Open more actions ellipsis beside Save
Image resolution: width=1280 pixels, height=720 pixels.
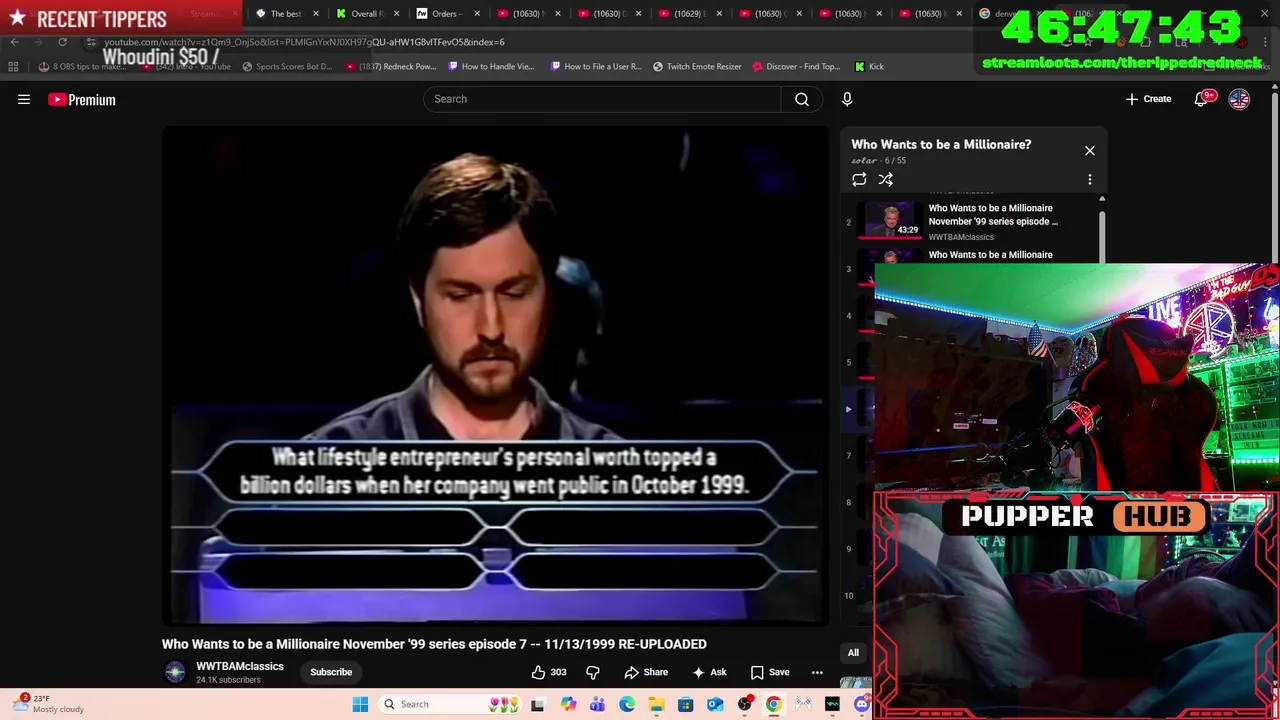click(x=817, y=672)
